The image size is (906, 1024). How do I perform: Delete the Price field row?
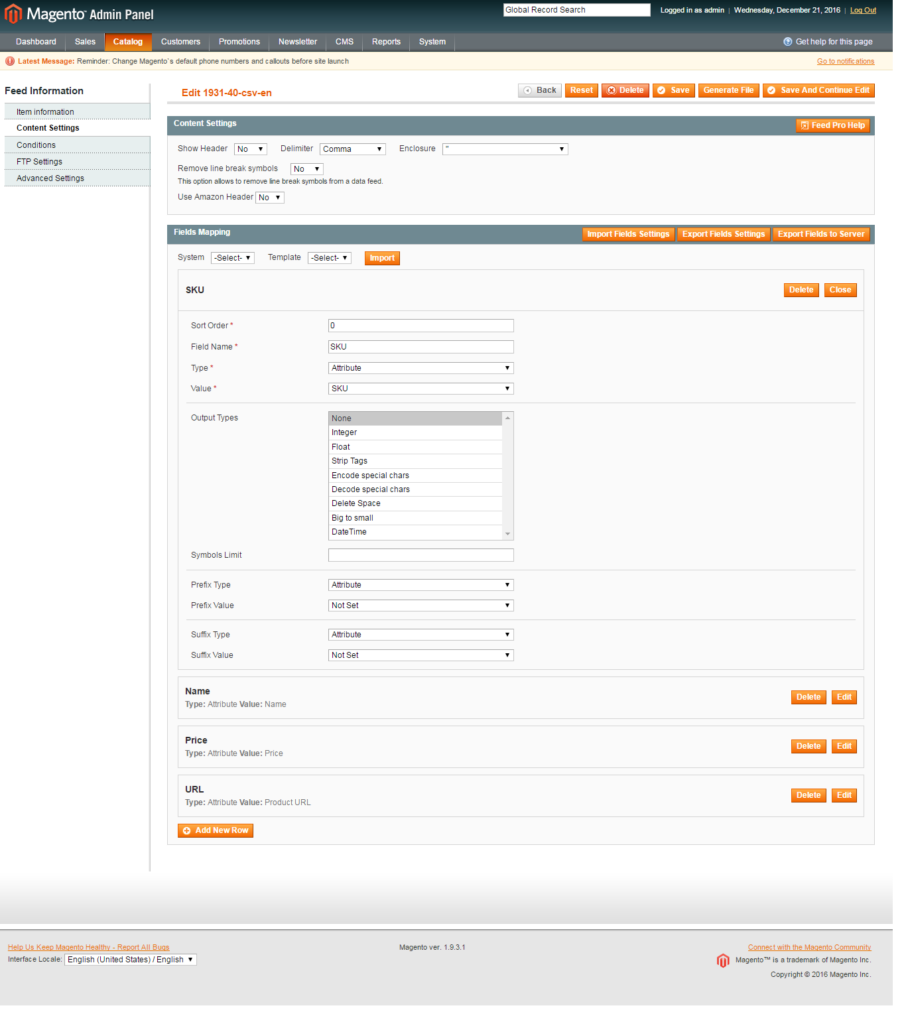coord(809,746)
